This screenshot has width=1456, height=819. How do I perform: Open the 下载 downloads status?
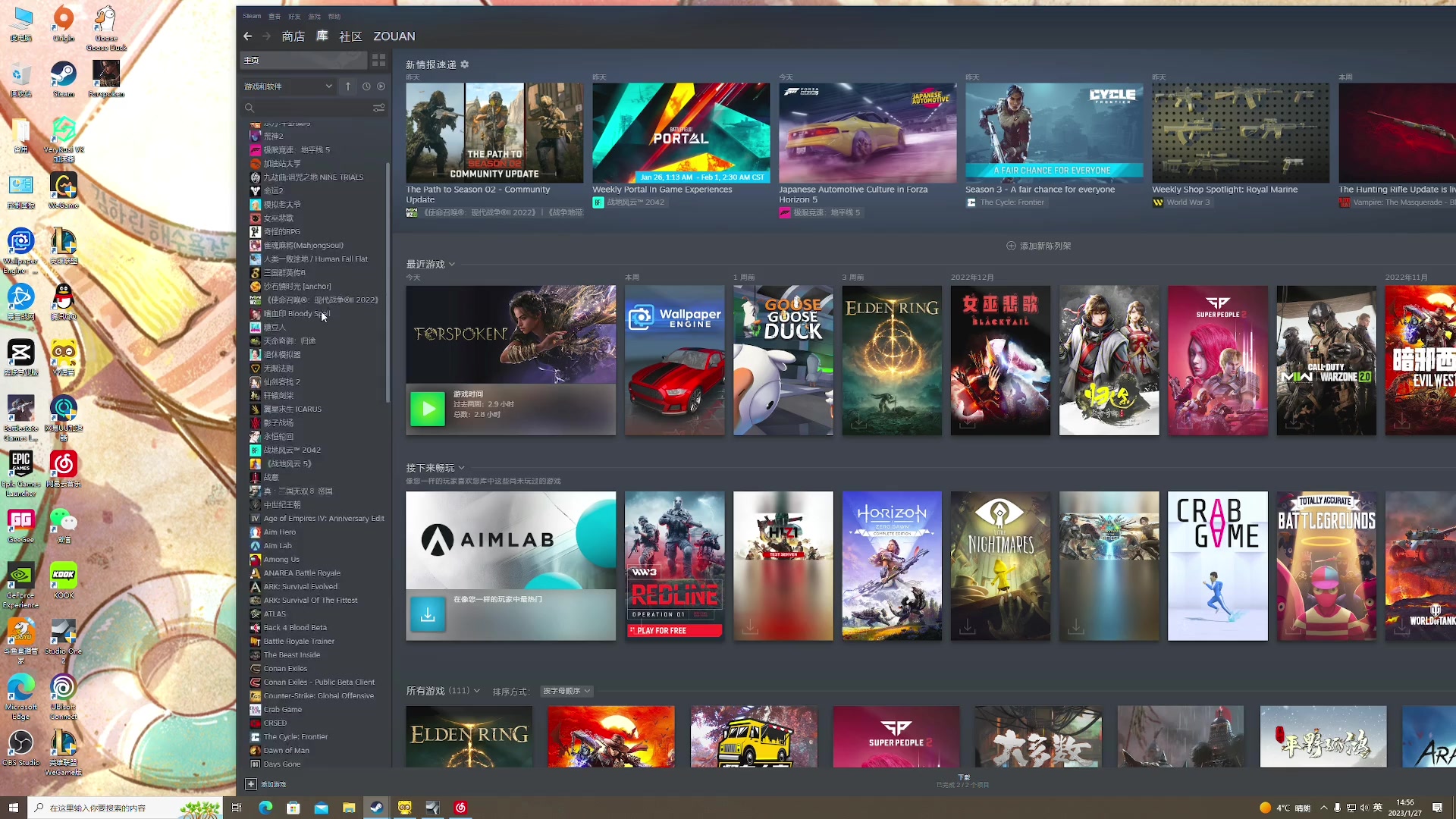tap(963, 780)
